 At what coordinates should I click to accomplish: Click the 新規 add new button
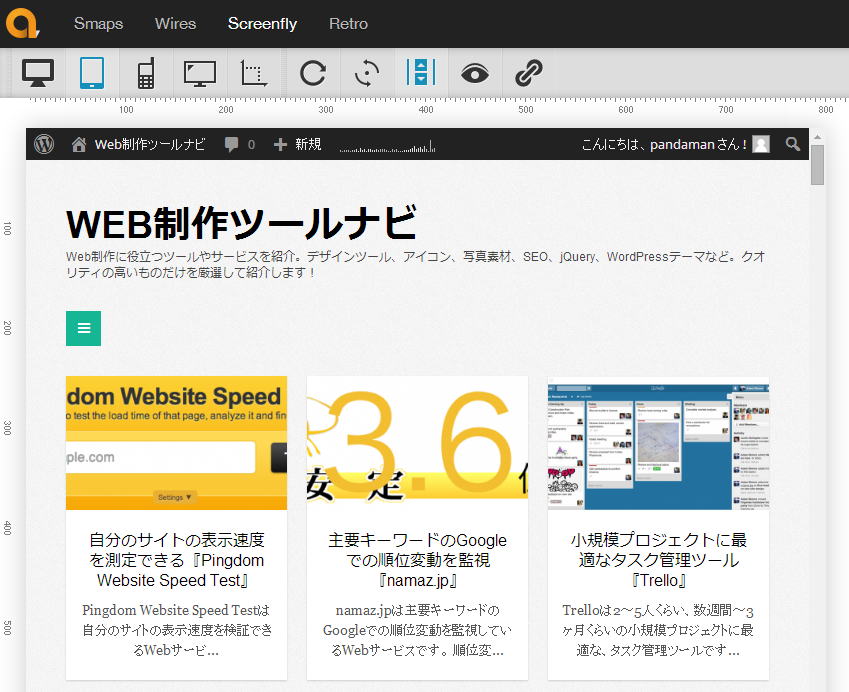click(x=298, y=144)
